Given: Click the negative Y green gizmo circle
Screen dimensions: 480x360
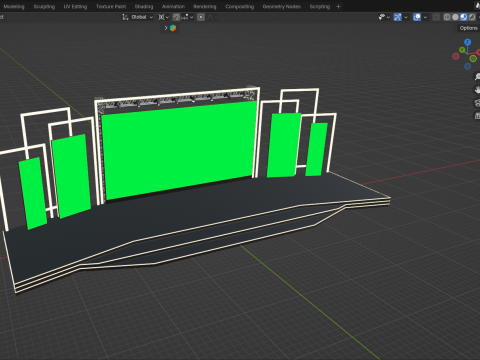Looking at the screenshot, I should [473, 59].
